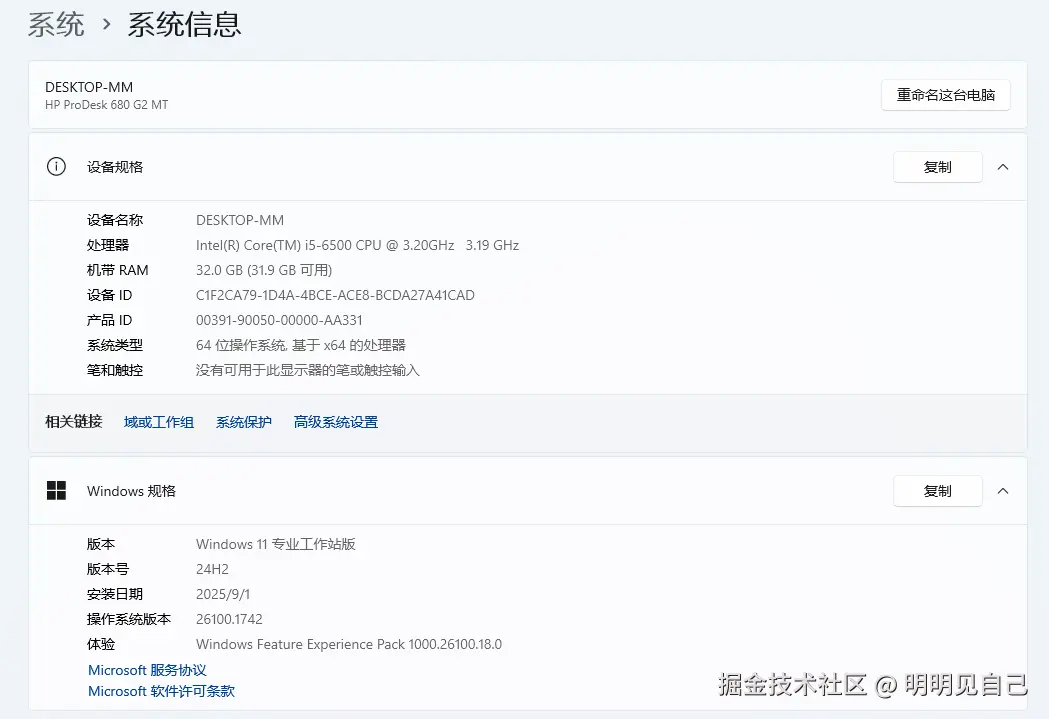Select Windows Feature Experience Pack 1000.26100.18.0
This screenshot has height=719, width=1049.
click(349, 644)
